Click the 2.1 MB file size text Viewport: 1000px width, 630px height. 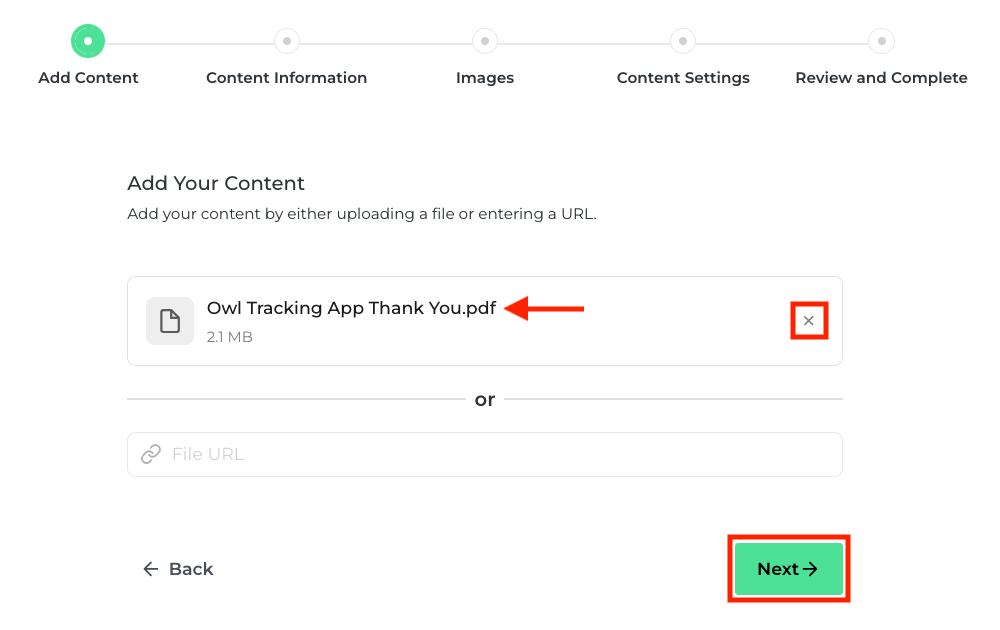[x=230, y=337]
